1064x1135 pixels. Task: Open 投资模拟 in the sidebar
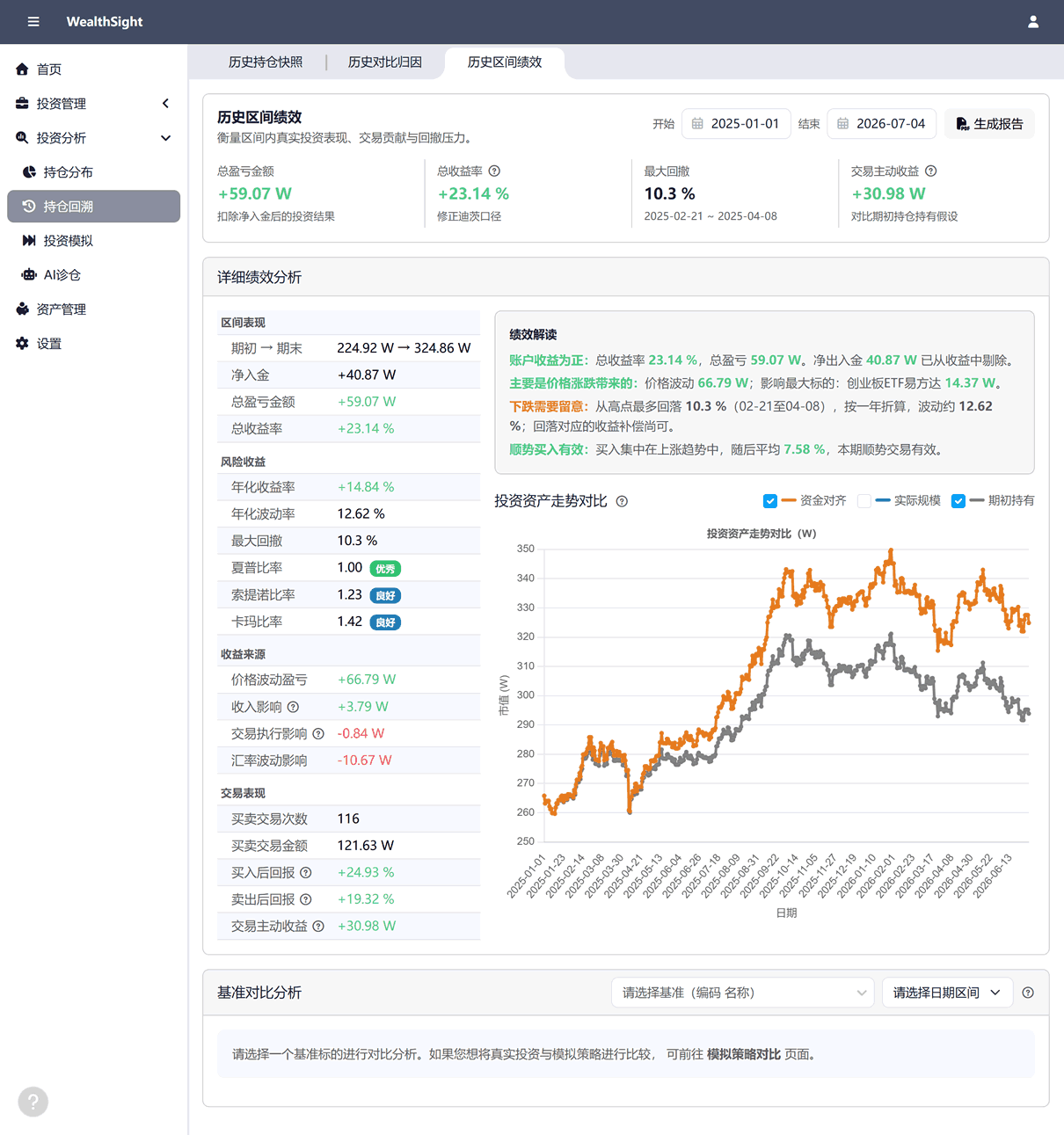94,241
